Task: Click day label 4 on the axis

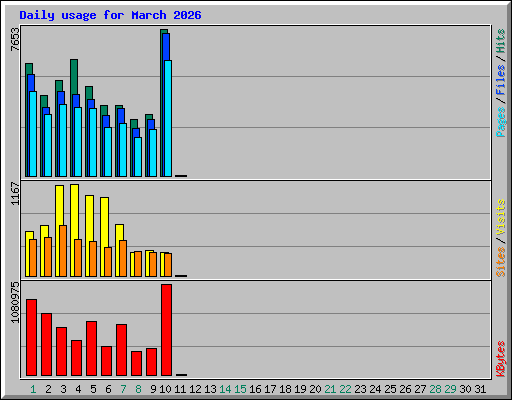Action: 78,389
